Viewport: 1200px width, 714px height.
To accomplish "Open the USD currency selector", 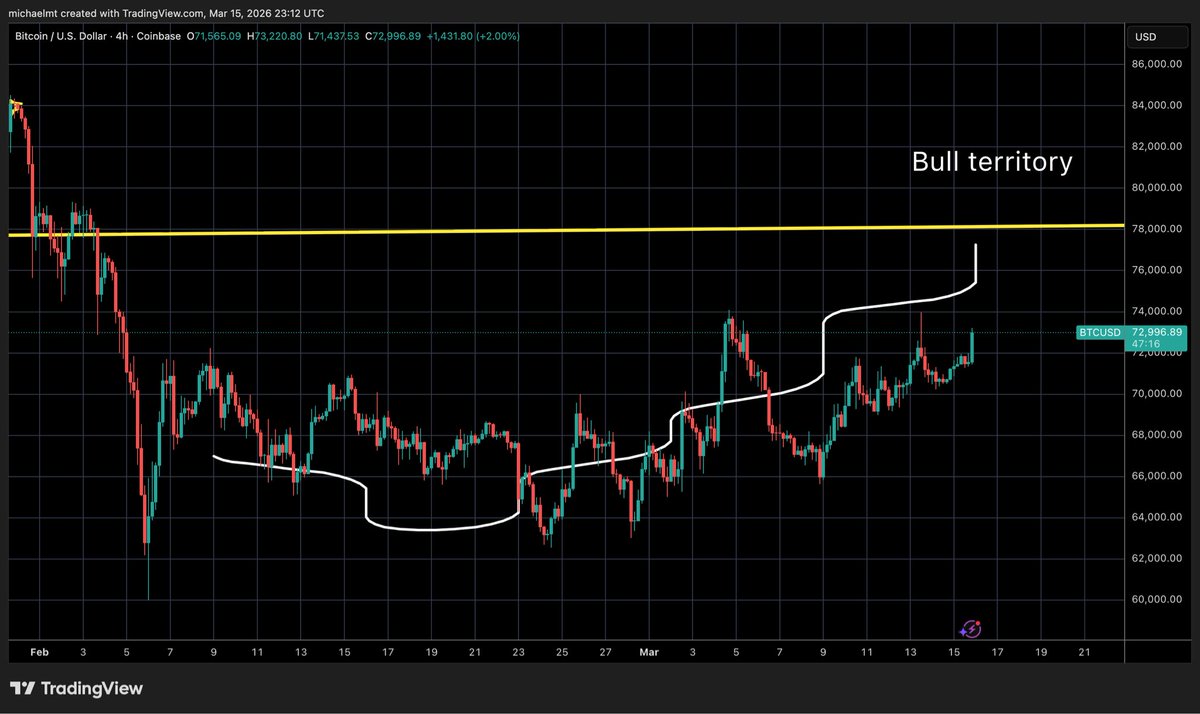I will [x=1146, y=37].
